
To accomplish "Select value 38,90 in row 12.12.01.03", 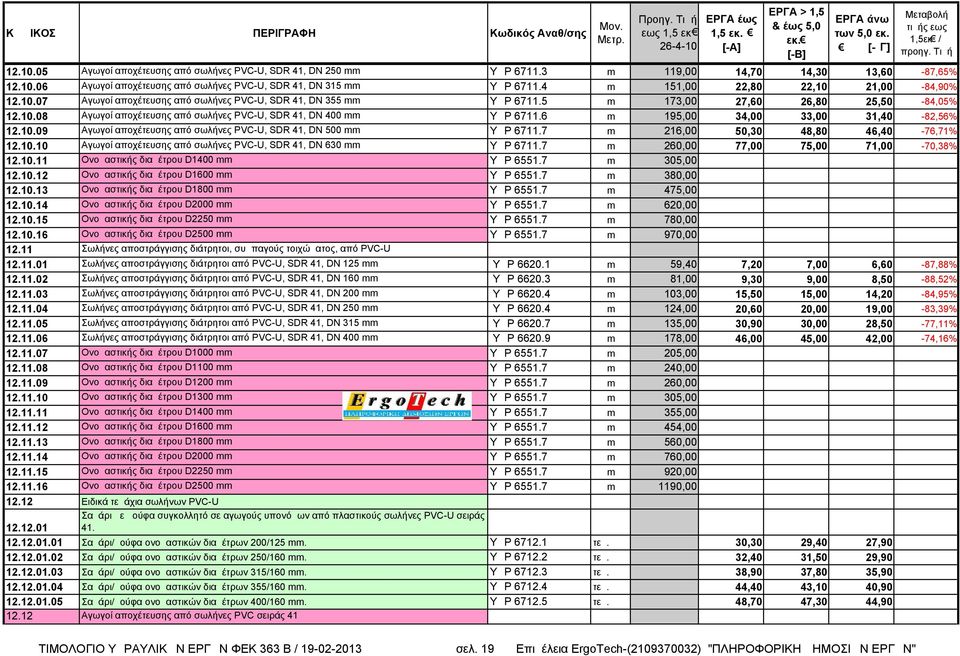I will pyautogui.click(x=749, y=572).
